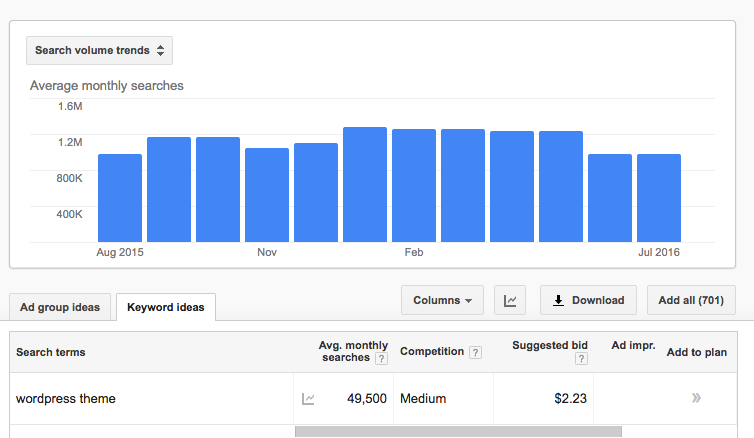The image size is (754, 438).
Task: Show trend chart icon for wordpress theme
Action: (x=308, y=399)
